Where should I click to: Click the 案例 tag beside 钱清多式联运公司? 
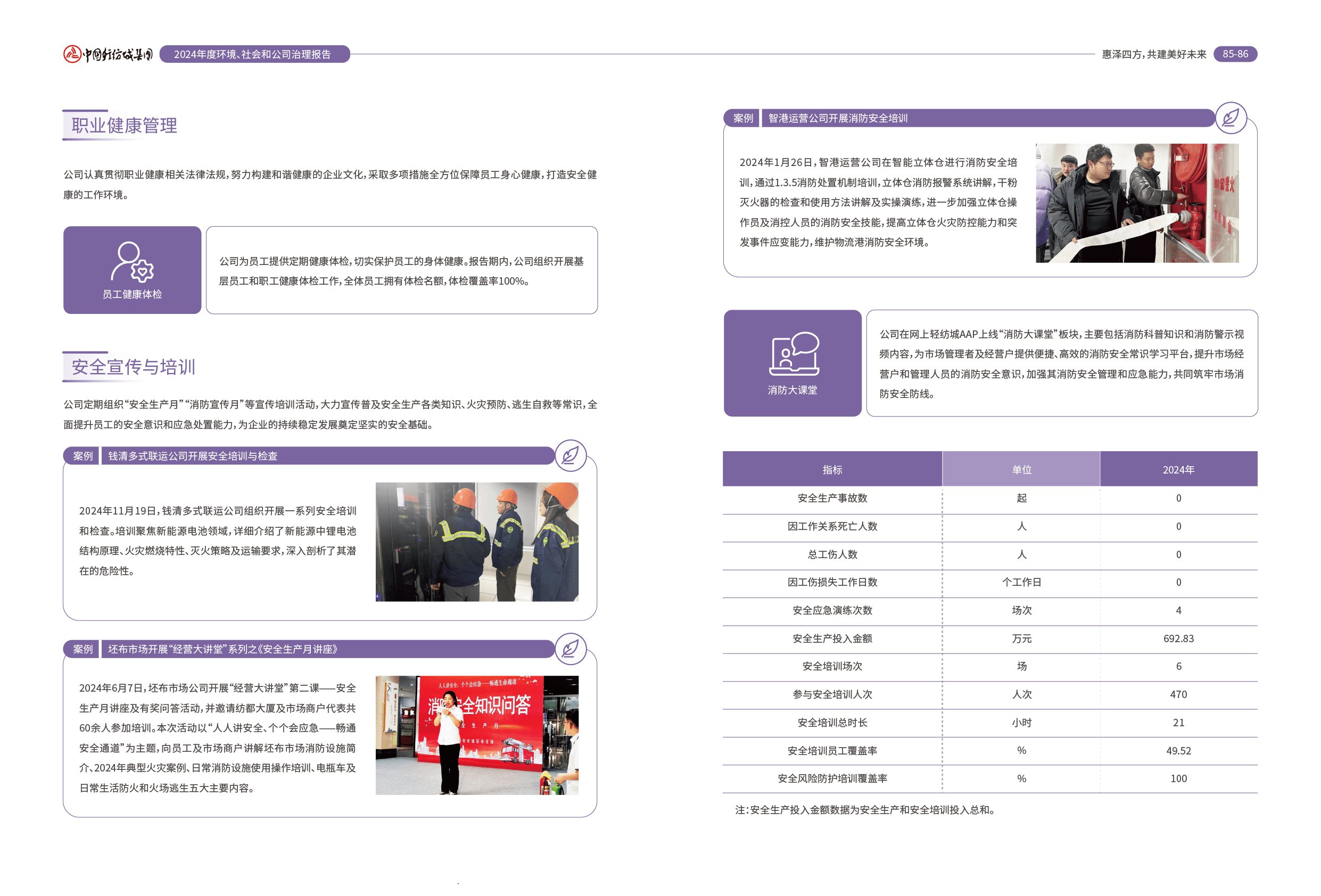(83, 455)
